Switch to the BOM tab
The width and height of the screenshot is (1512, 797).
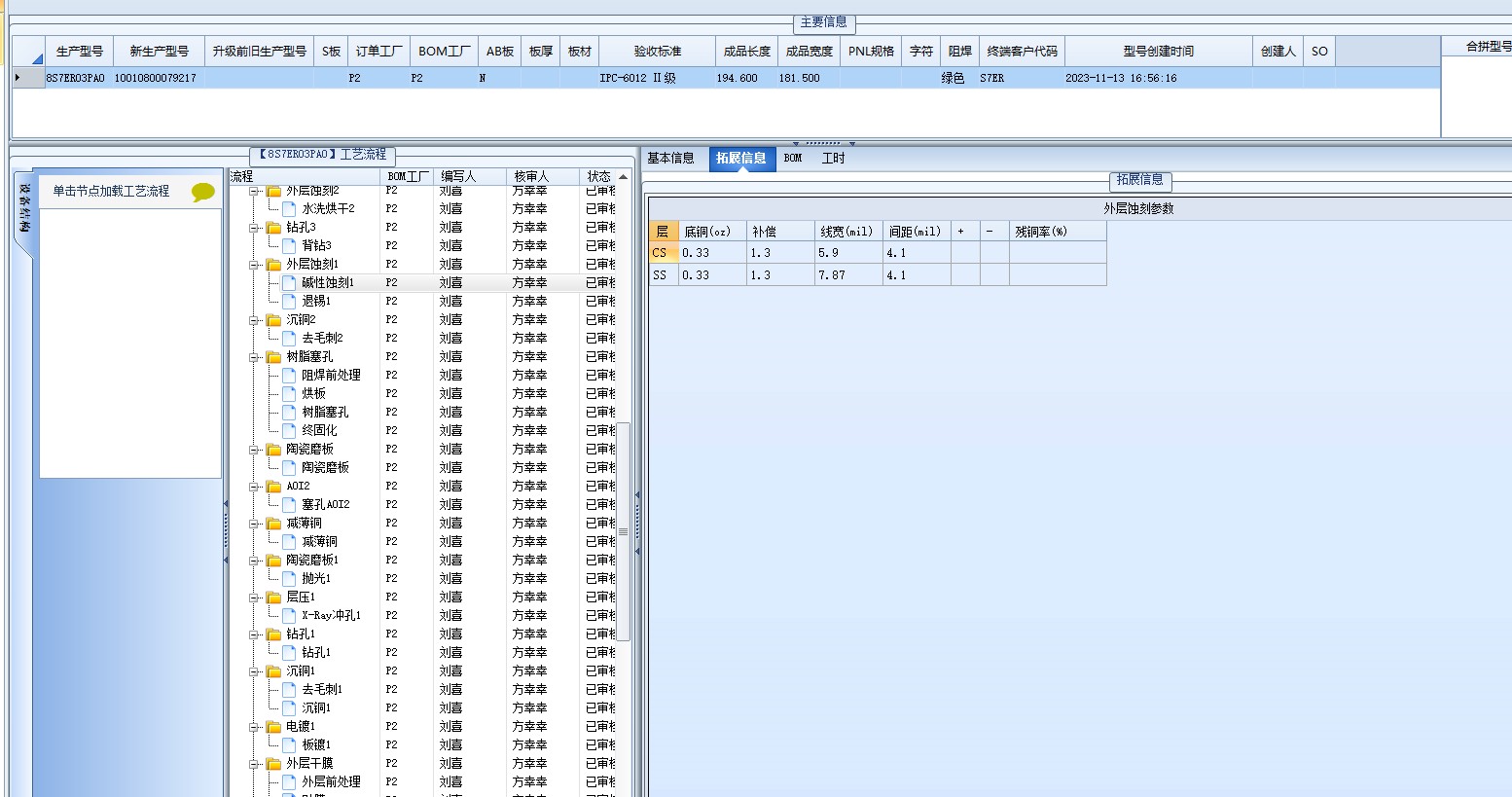point(793,158)
